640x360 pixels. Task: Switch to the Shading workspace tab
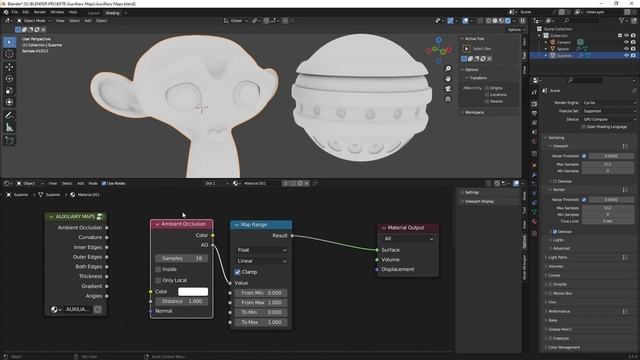[112, 13]
